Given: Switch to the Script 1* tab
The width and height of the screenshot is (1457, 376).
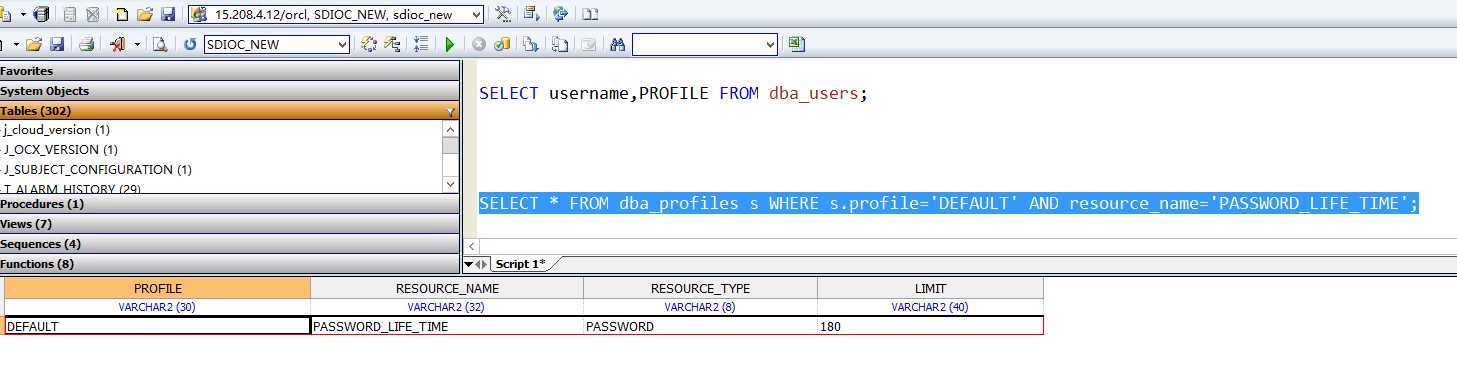Looking at the screenshot, I should (521, 264).
